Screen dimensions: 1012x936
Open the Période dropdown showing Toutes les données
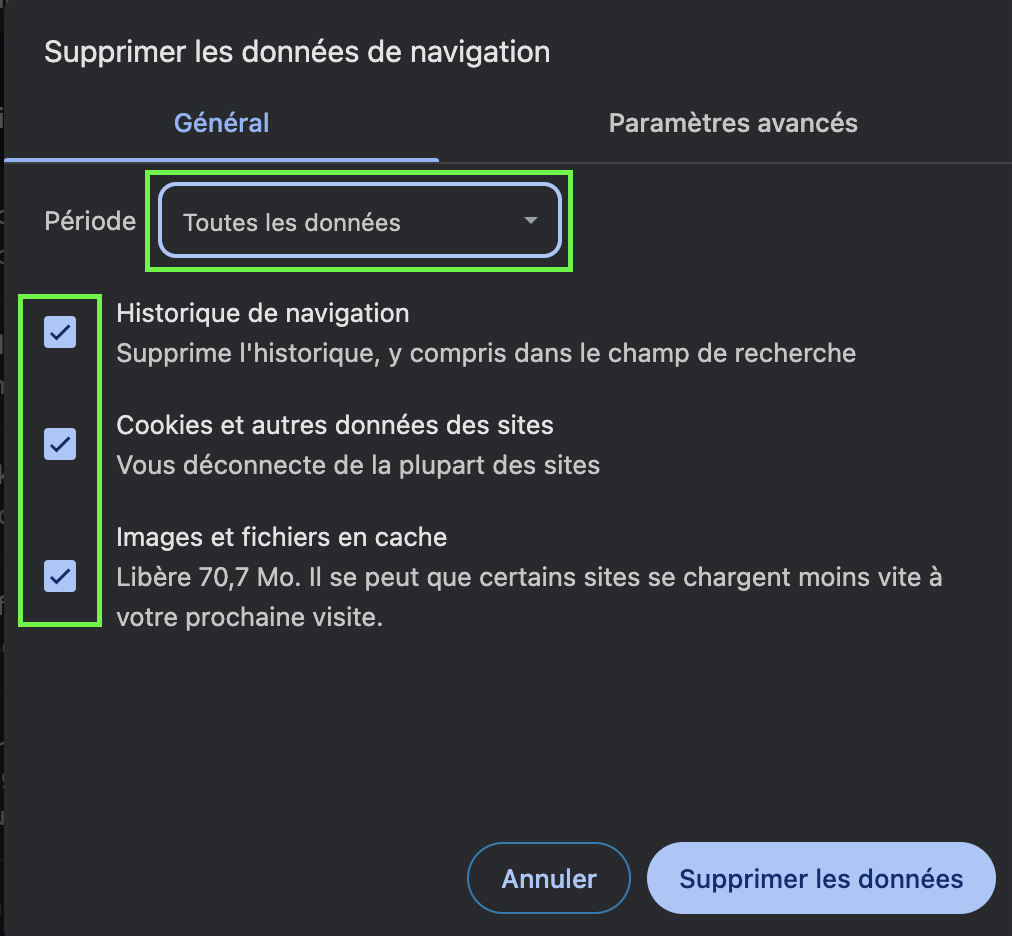[359, 221]
